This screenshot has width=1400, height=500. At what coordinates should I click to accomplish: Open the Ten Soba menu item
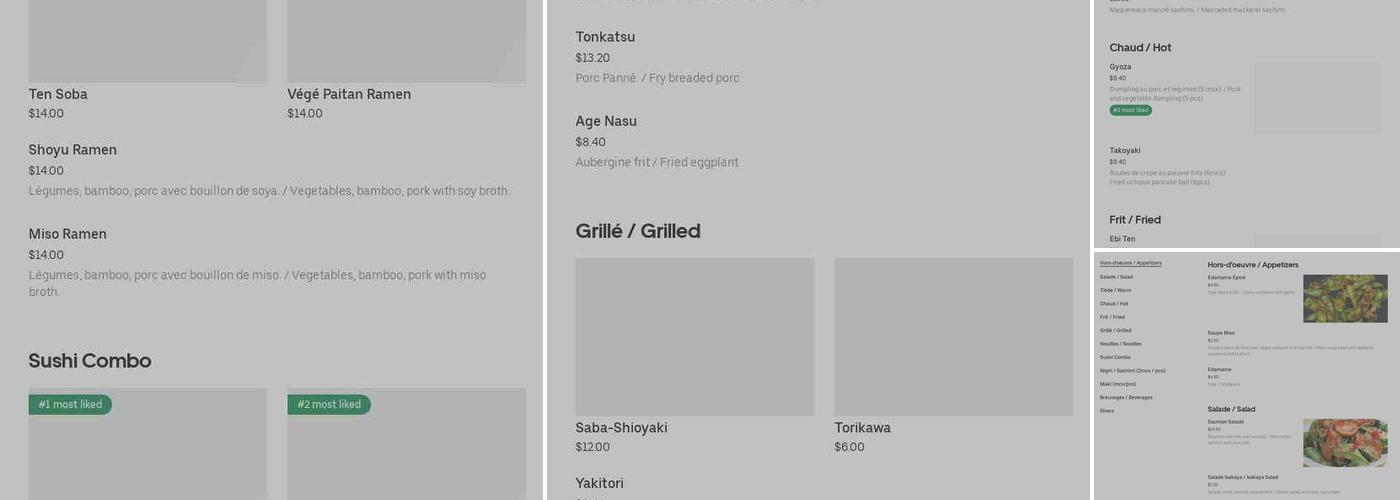(x=58, y=94)
